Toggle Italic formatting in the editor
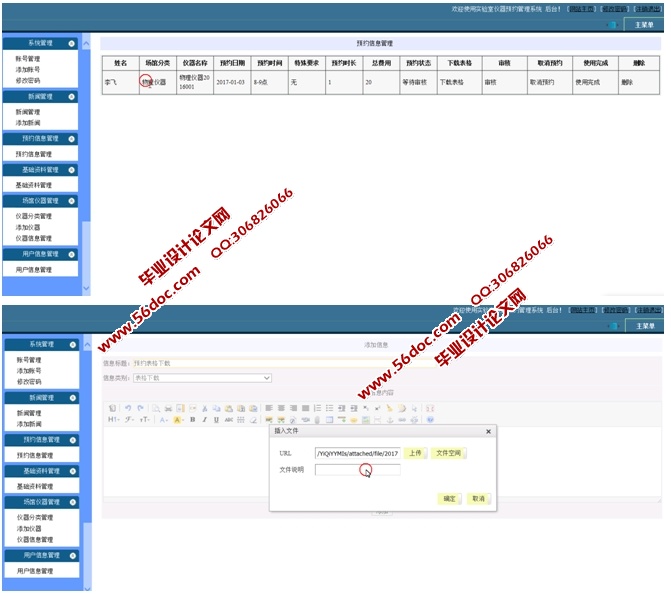The height and width of the screenshot is (602, 671). click(x=205, y=420)
